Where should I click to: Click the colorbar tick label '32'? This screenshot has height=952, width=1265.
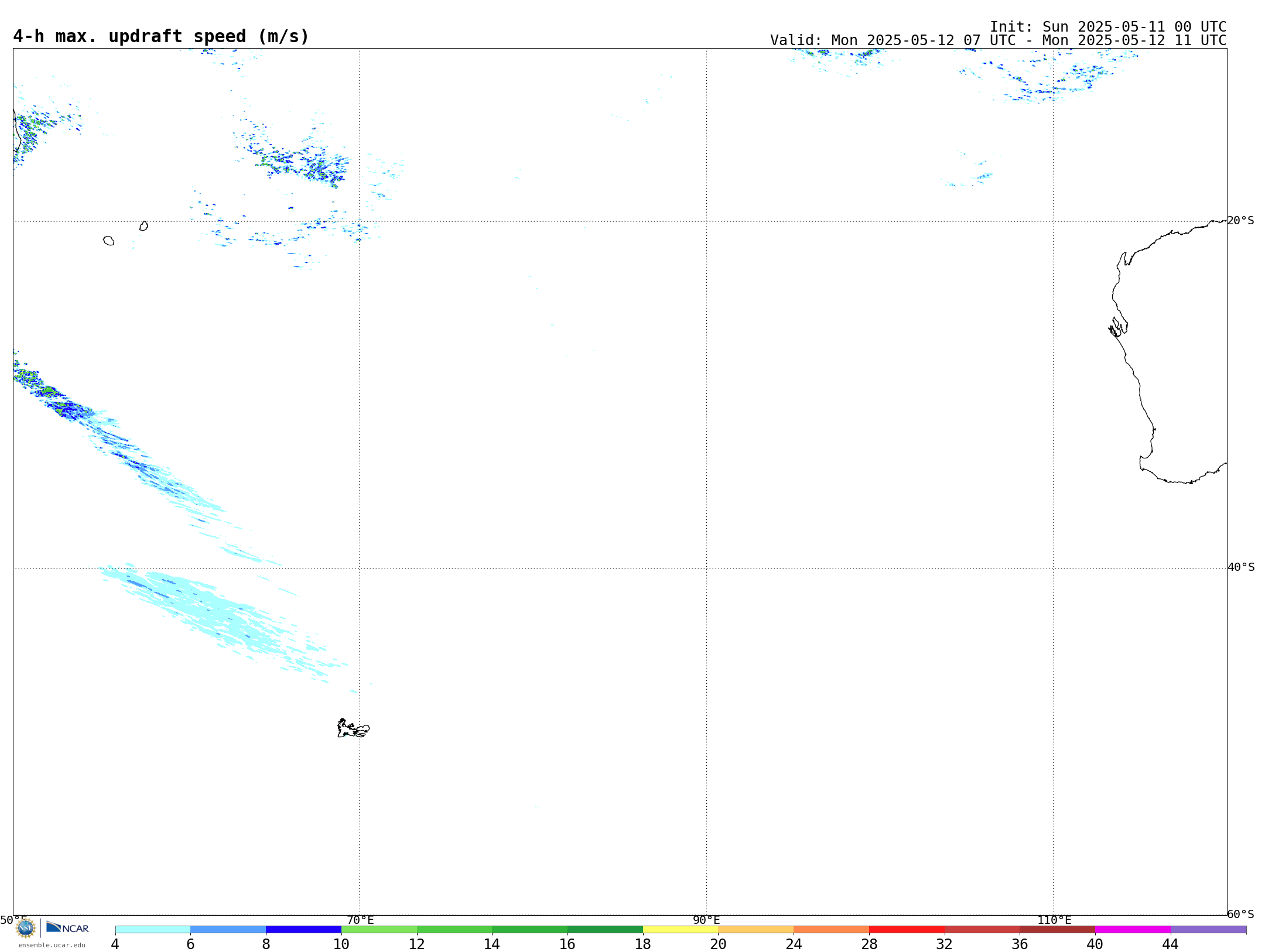click(x=945, y=944)
